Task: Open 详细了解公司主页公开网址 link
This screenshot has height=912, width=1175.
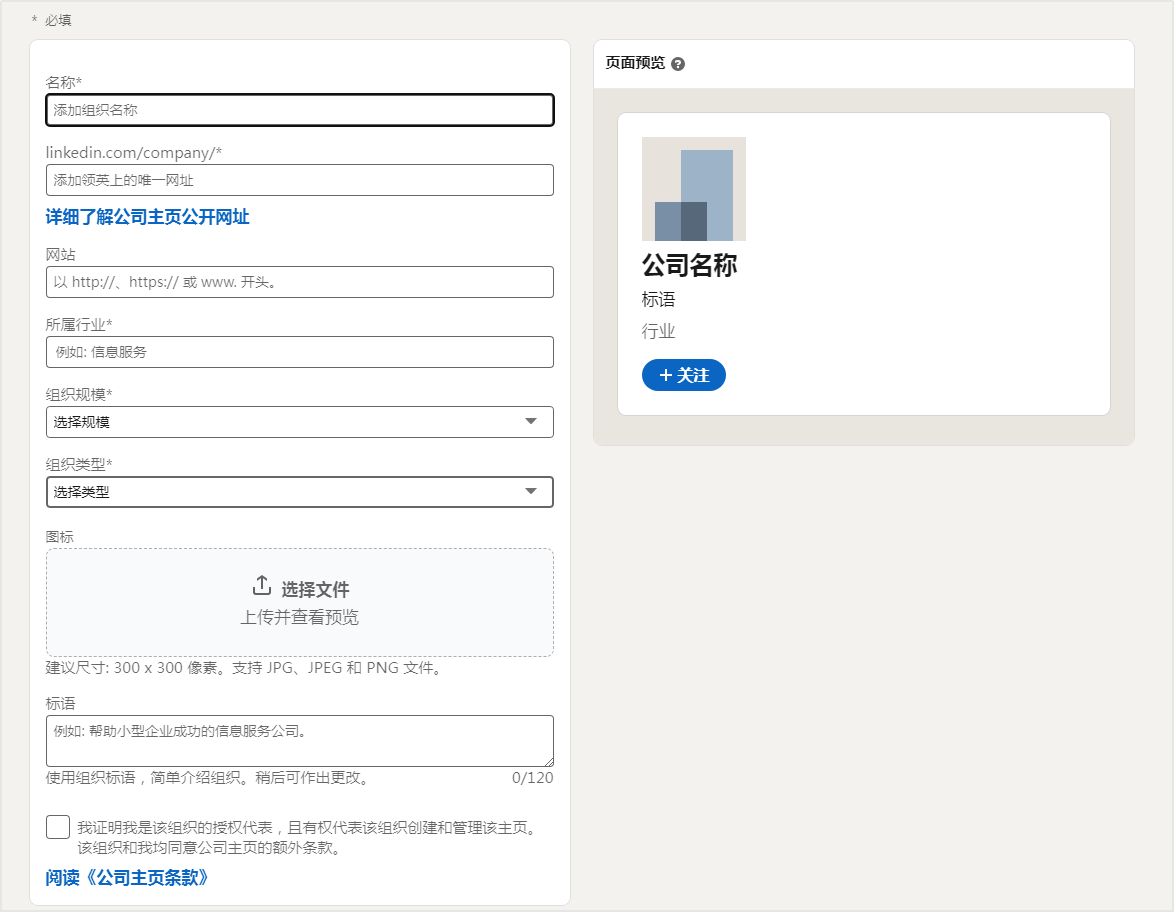Action: point(147,216)
